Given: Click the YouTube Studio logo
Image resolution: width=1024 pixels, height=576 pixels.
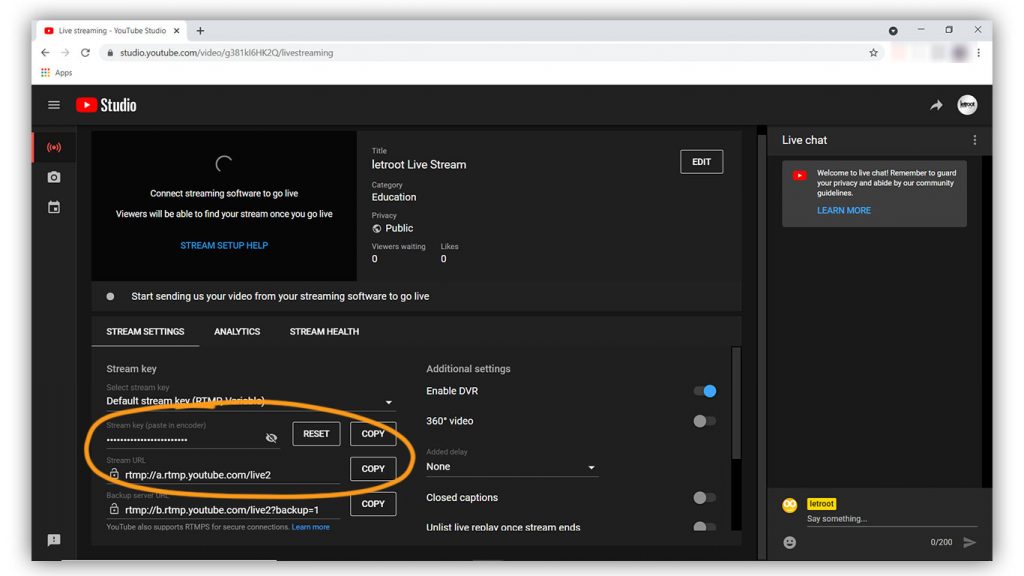Looking at the screenshot, I should [106, 105].
